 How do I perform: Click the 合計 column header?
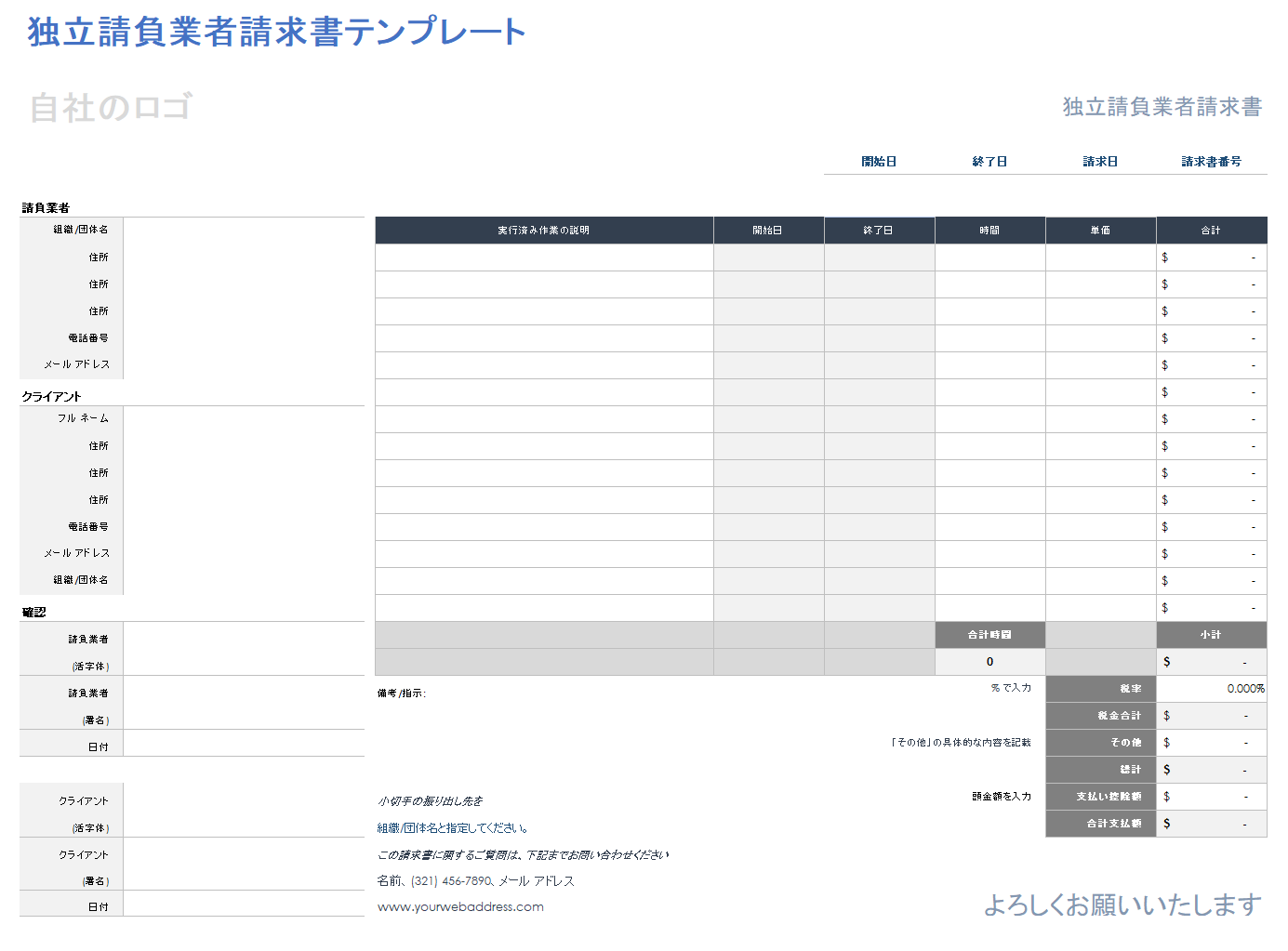1211,231
